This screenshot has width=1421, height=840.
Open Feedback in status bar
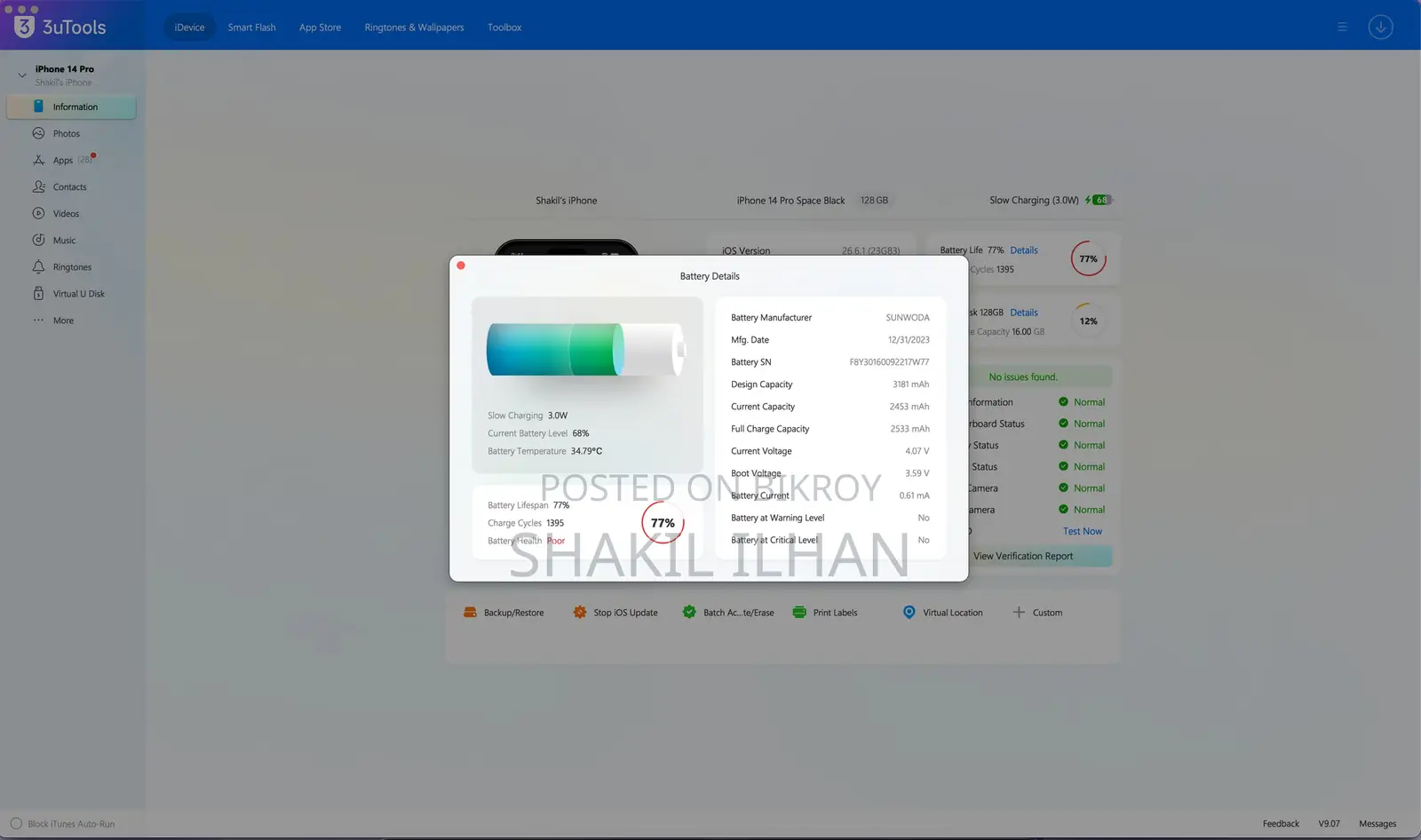click(1281, 824)
